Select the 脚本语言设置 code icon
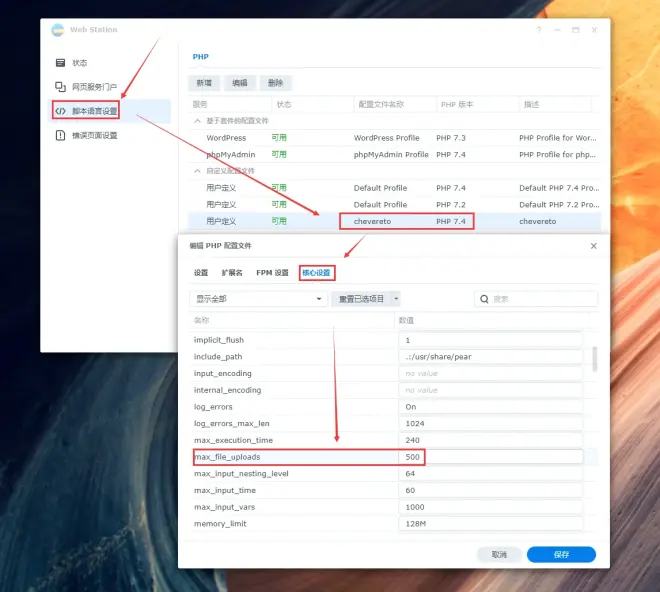Image resolution: width=660 pixels, height=592 pixels. tap(61, 111)
